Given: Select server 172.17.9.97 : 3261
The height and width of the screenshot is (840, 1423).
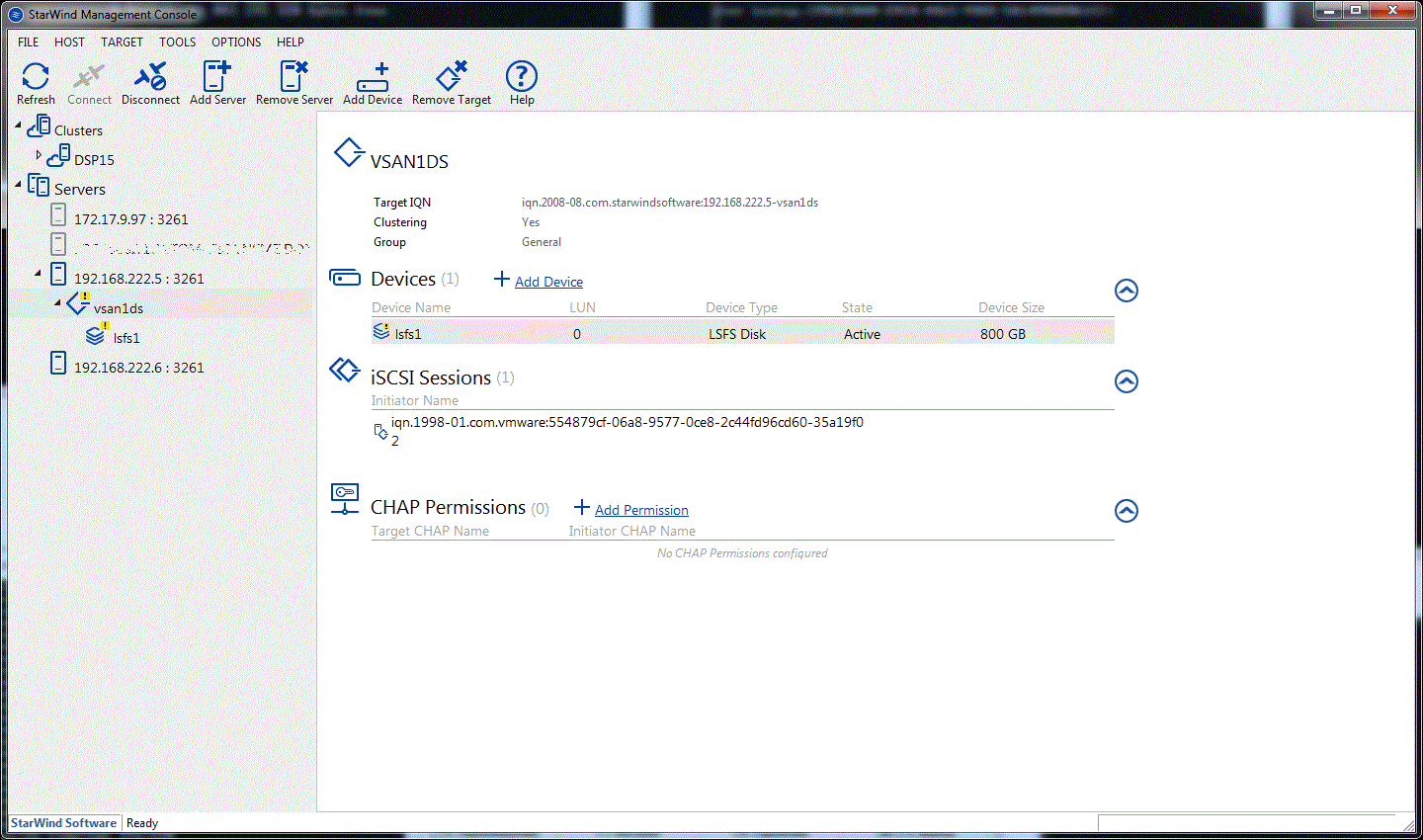Looking at the screenshot, I should click(x=131, y=219).
